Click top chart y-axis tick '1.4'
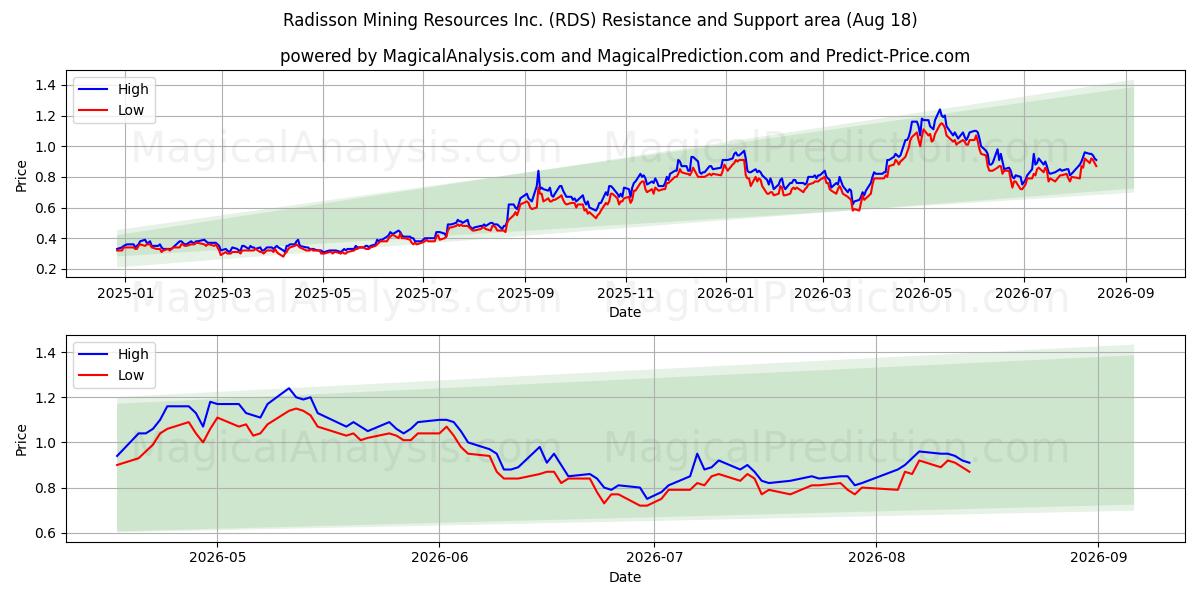The image size is (1200, 600). (x=47, y=86)
